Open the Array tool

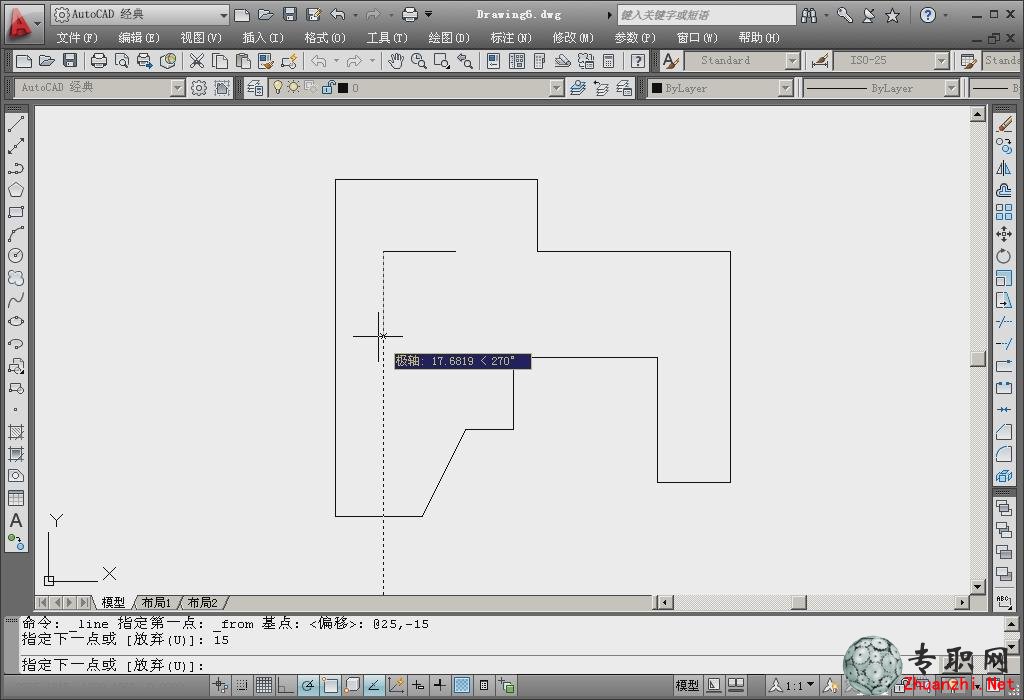point(1004,212)
